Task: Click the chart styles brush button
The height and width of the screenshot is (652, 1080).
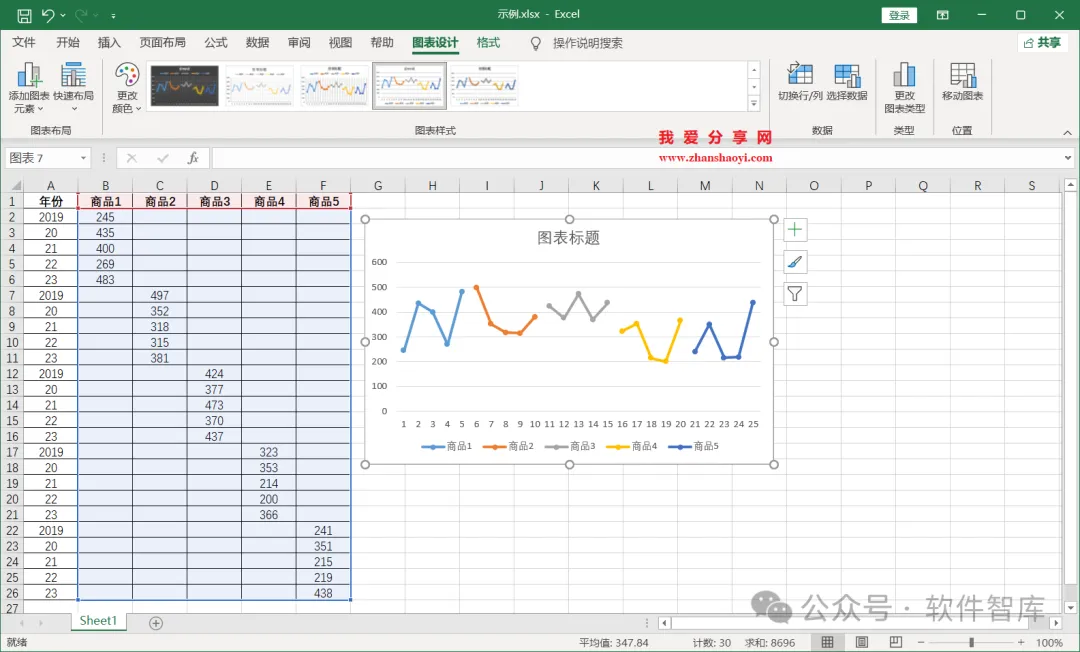Action: pyautogui.click(x=795, y=262)
